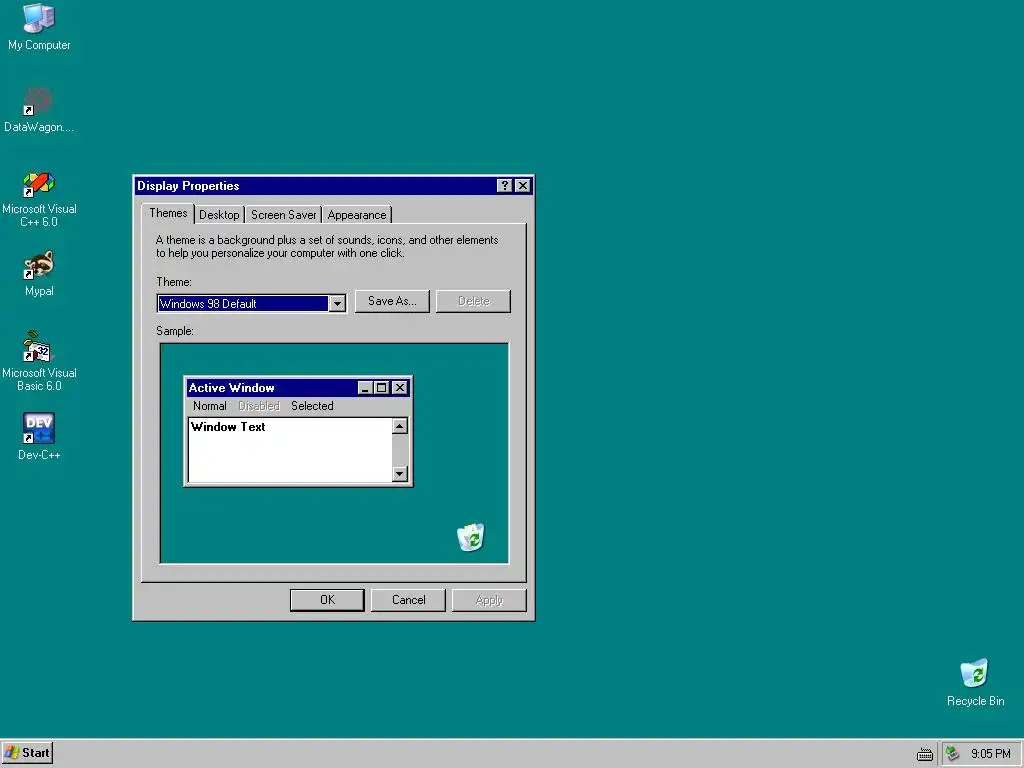Click the Apply button
1024x768 pixels.
(489, 600)
